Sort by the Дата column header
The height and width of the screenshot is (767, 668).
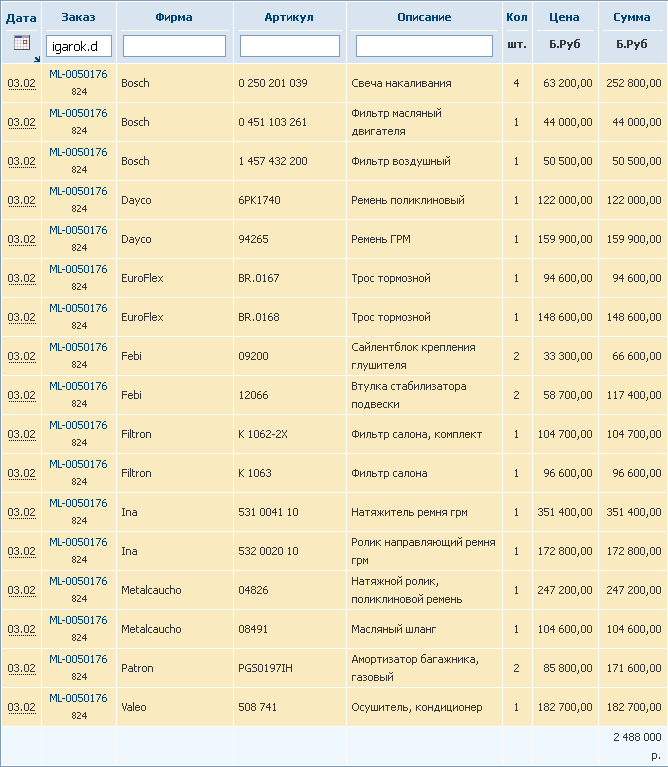(21, 18)
